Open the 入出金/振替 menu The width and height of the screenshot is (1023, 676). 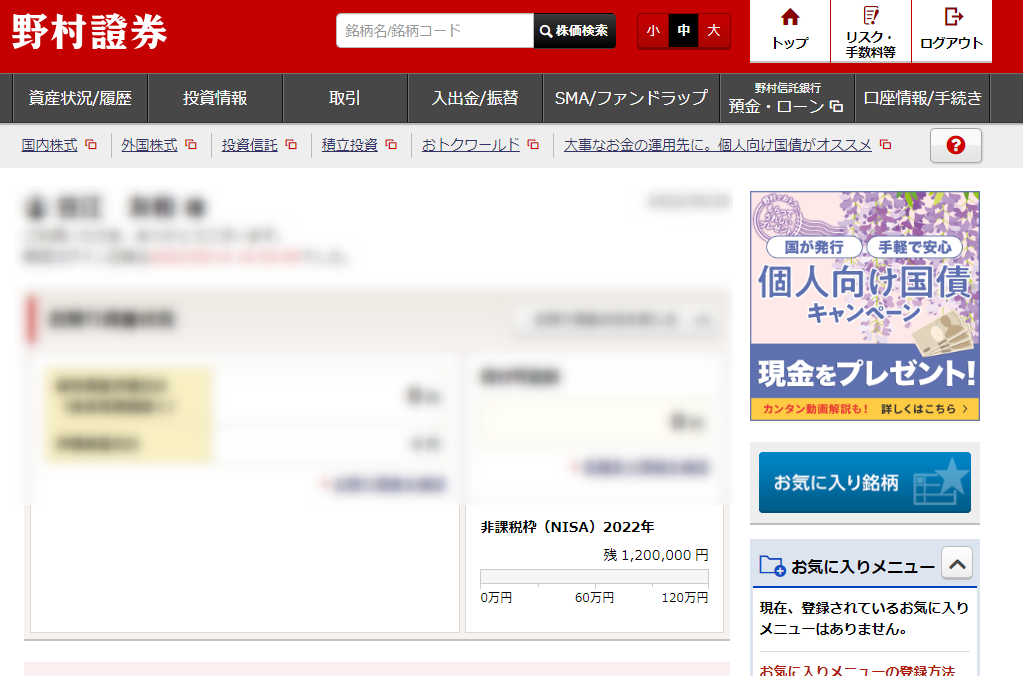pyautogui.click(x=475, y=98)
